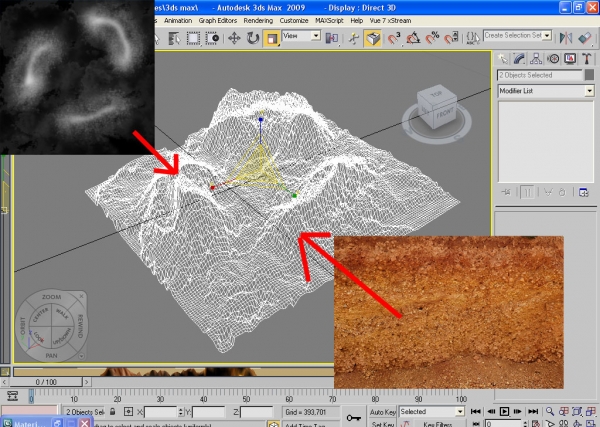Click the Play Animation button
The width and height of the screenshot is (600, 427).
[x=504, y=411]
